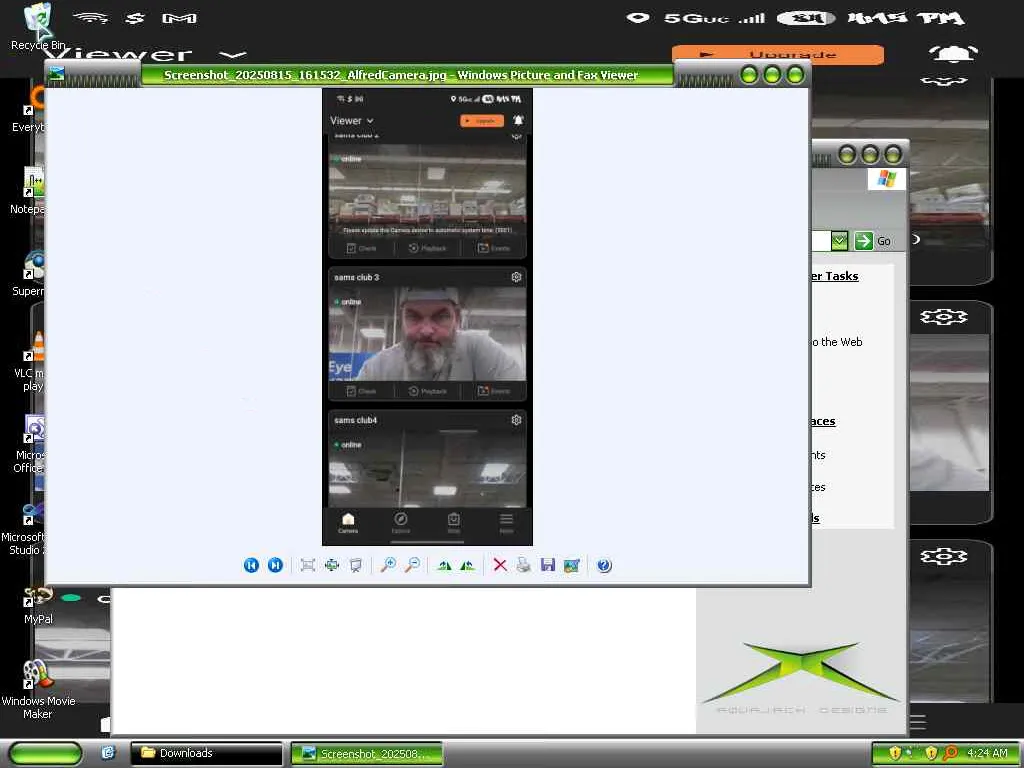Open the green Start button
This screenshot has width=1024, height=768.
pos(46,753)
